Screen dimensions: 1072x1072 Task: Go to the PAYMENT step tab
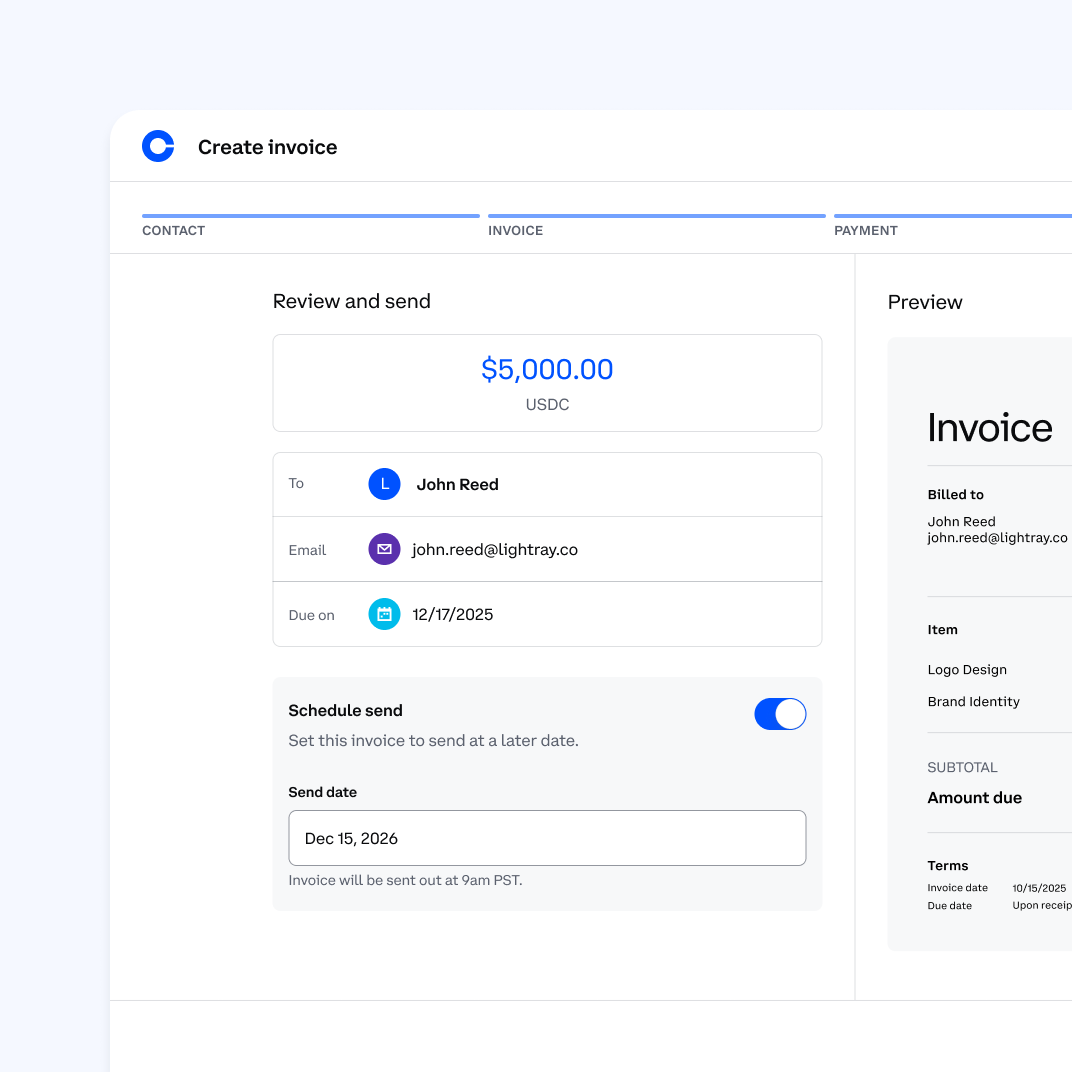(x=866, y=230)
